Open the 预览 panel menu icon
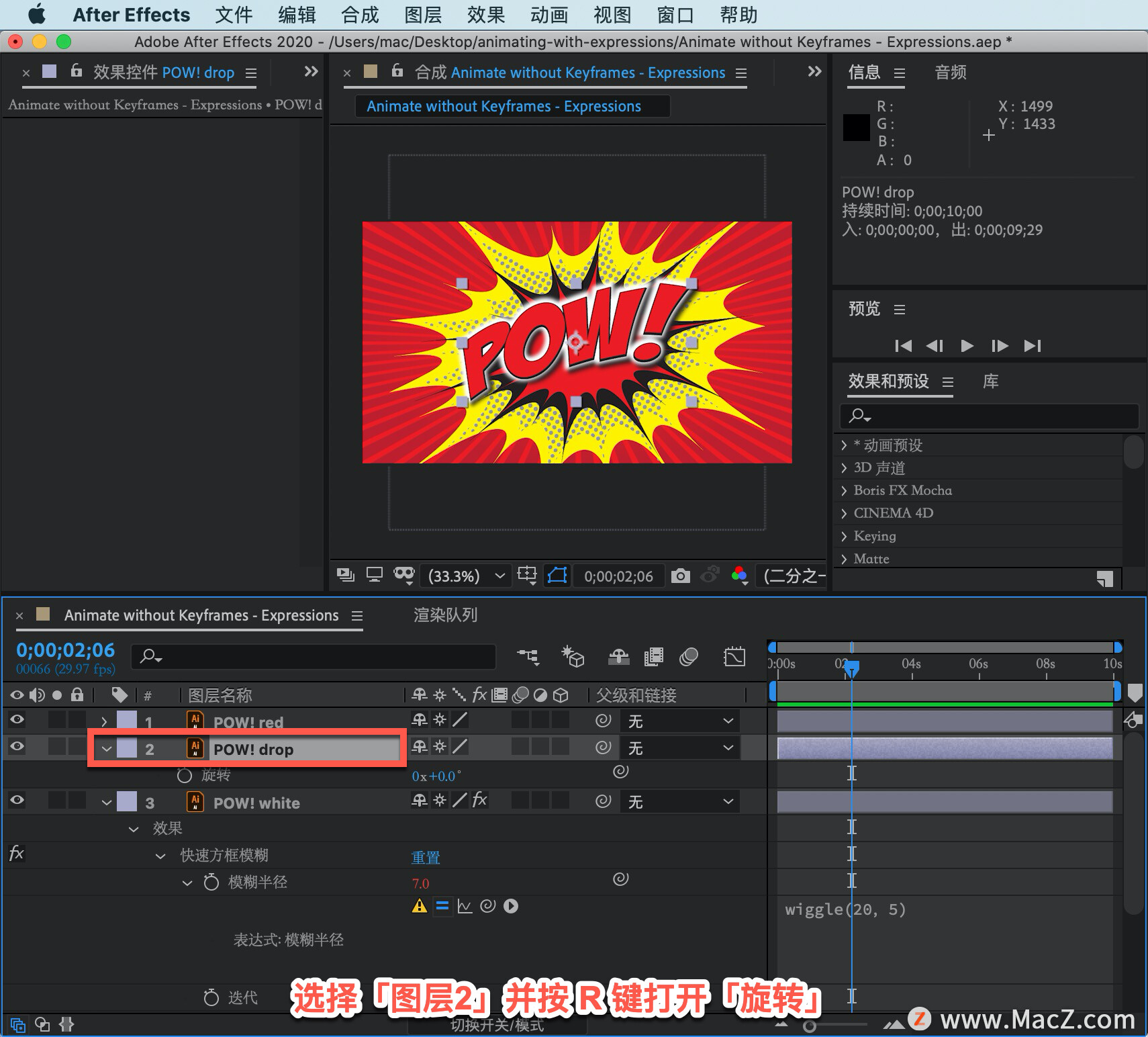The width and height of the screenshot is (1148, 1037). click(x=900, y=310)
